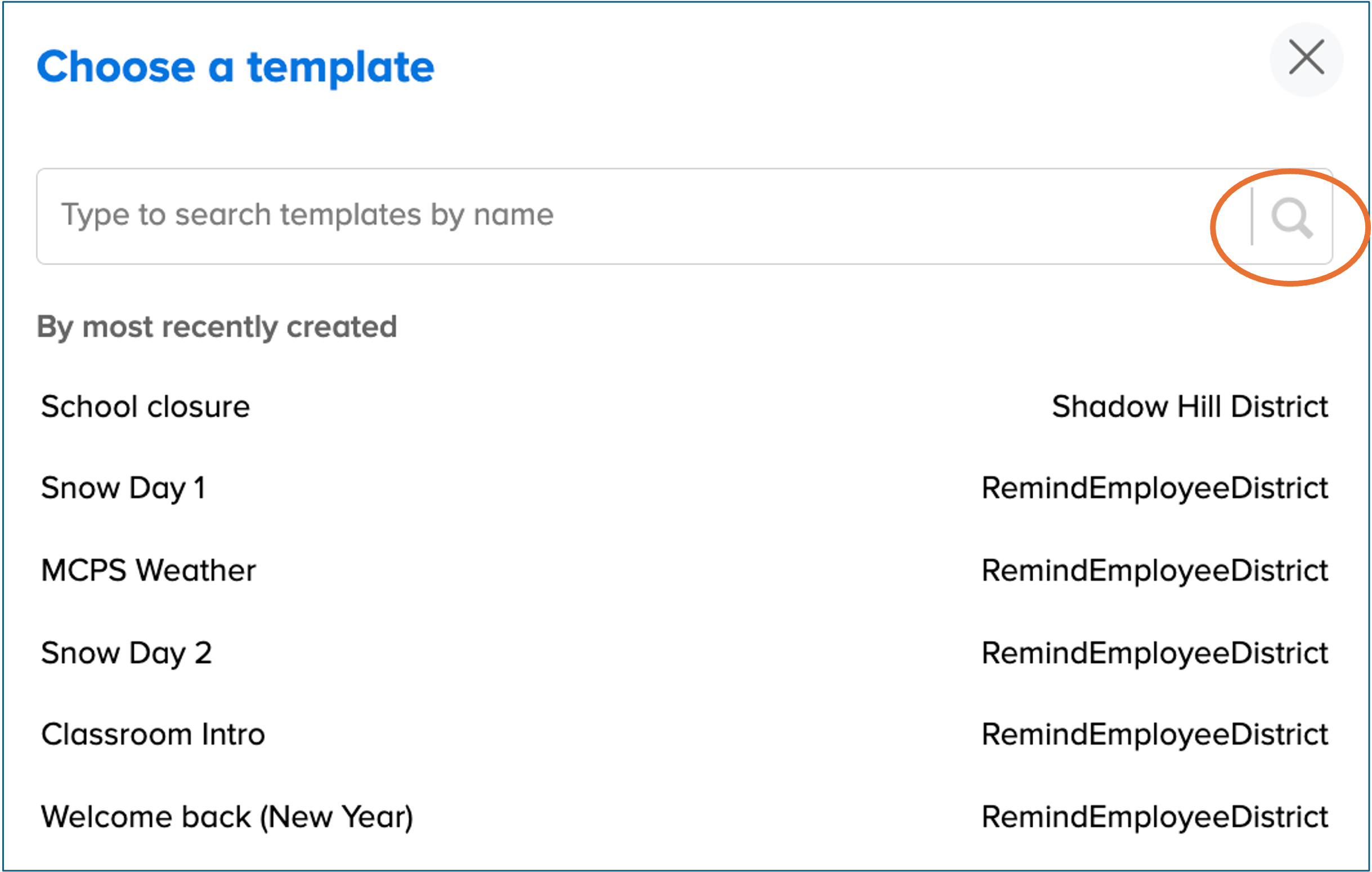Close the Choose a template dialog
The height and width of the screenshot is (872, 1372).
point(1306,58)
